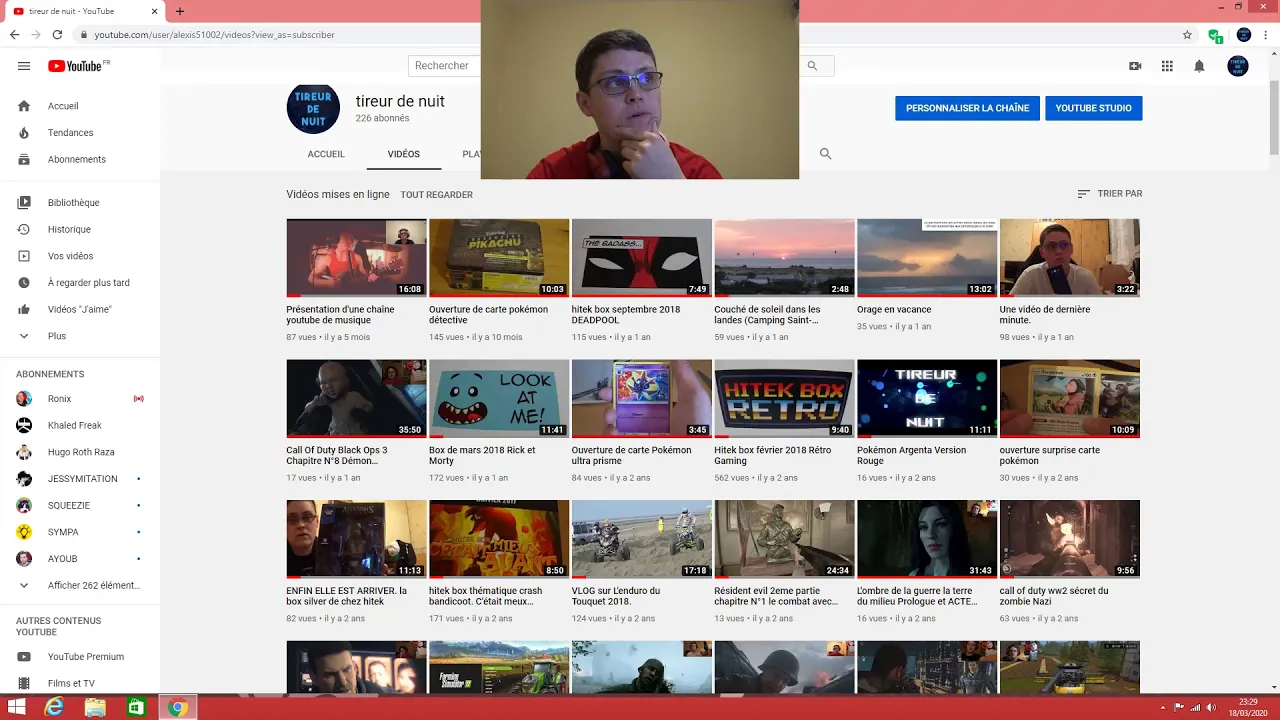Open Tendances flame icon
The height and width of the screenshot is (720, 1280).
[x=24, y=133]
